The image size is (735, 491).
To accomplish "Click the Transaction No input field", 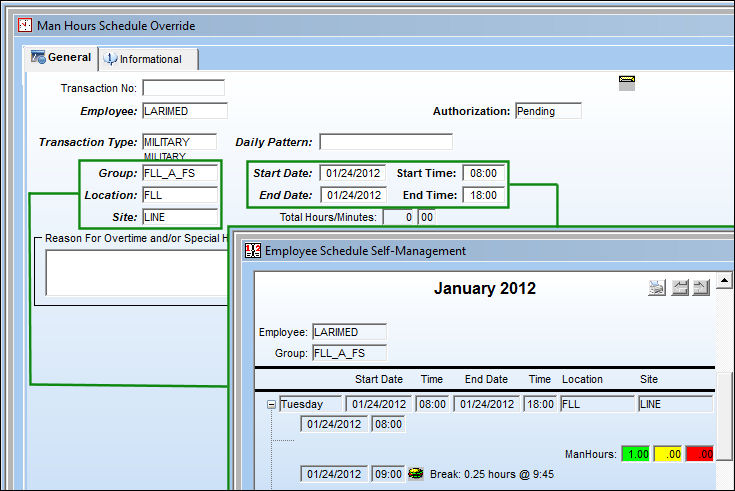I will click(184, 88).
